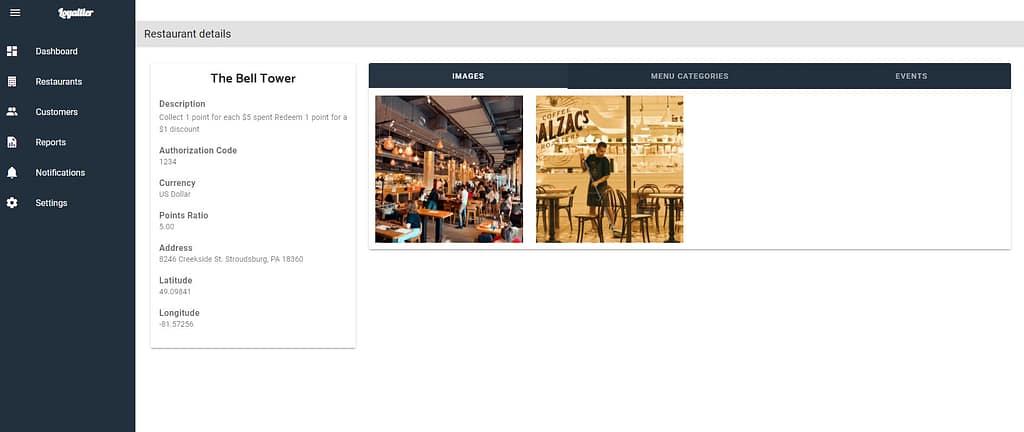This screenshot has height=432, width=1024.
Task: Open the Reports sidebar label
Action: [x=50, y=142]
